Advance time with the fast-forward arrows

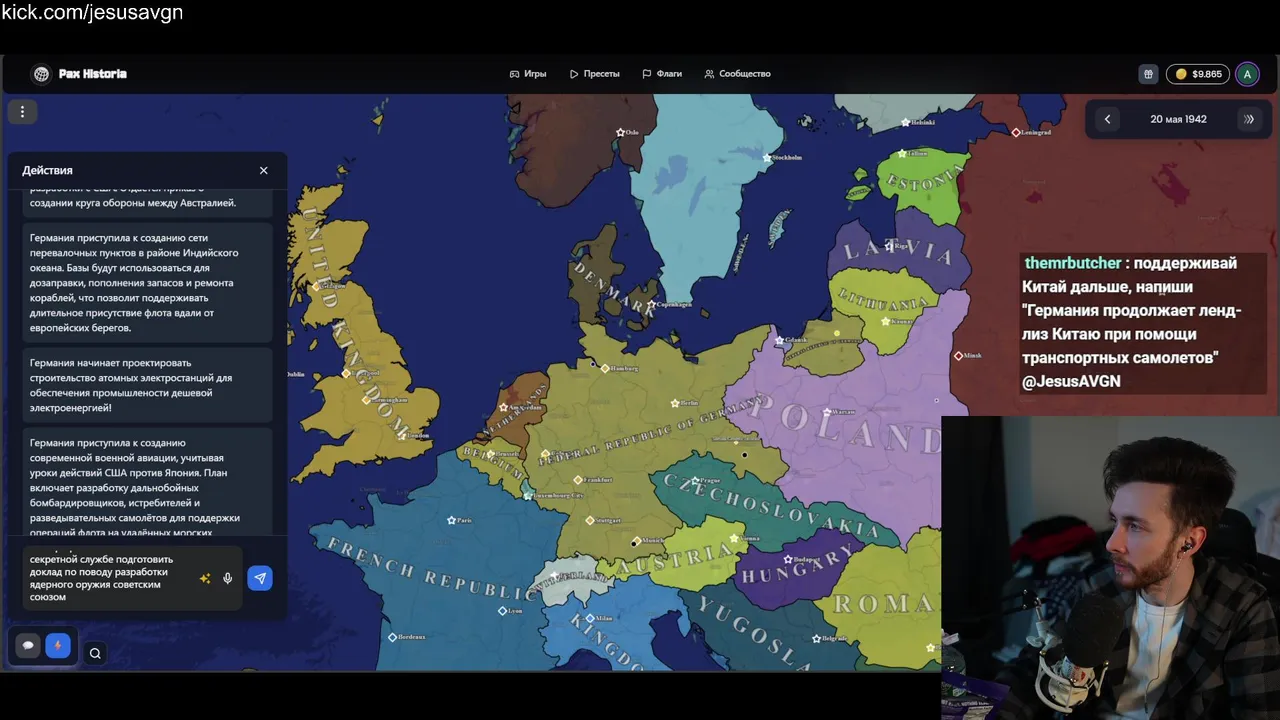[x=1249, y=119]
